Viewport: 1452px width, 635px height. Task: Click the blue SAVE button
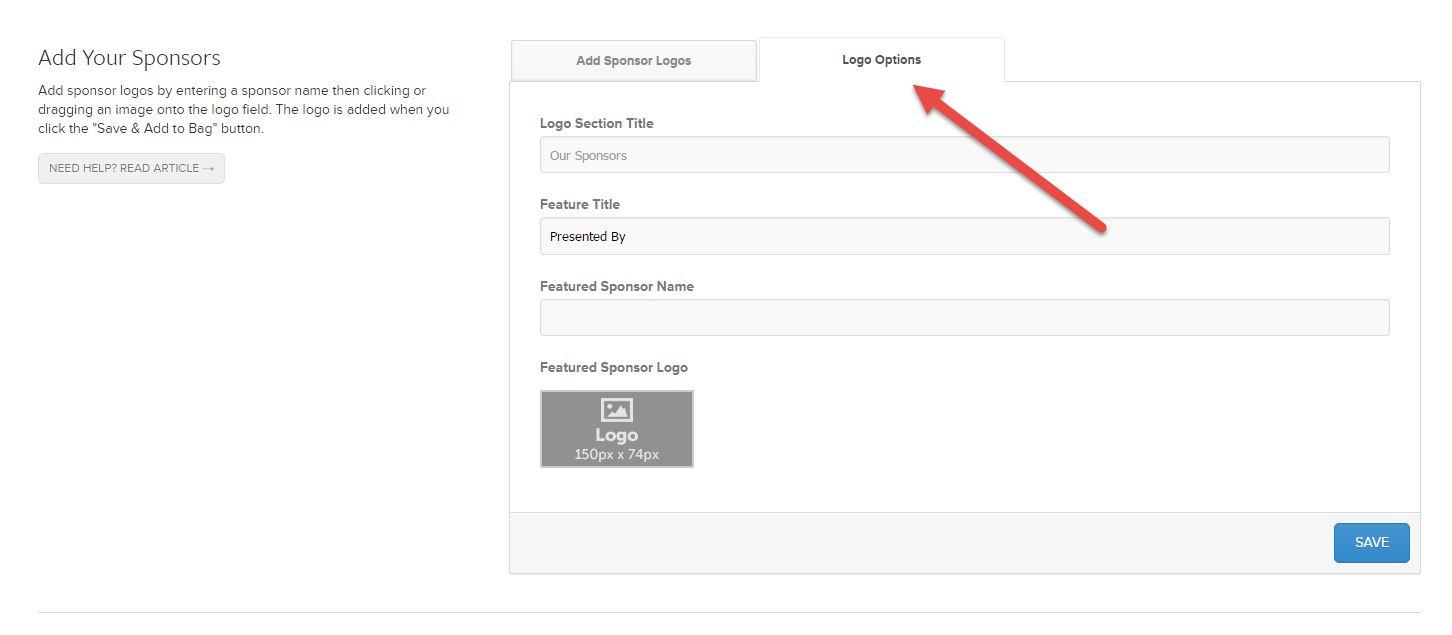click(1371, 542)
